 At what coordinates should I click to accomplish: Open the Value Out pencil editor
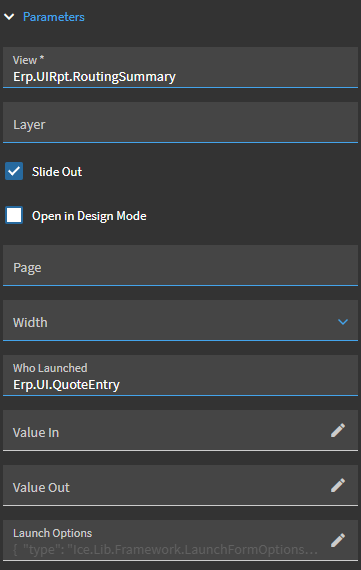[338, 485]
